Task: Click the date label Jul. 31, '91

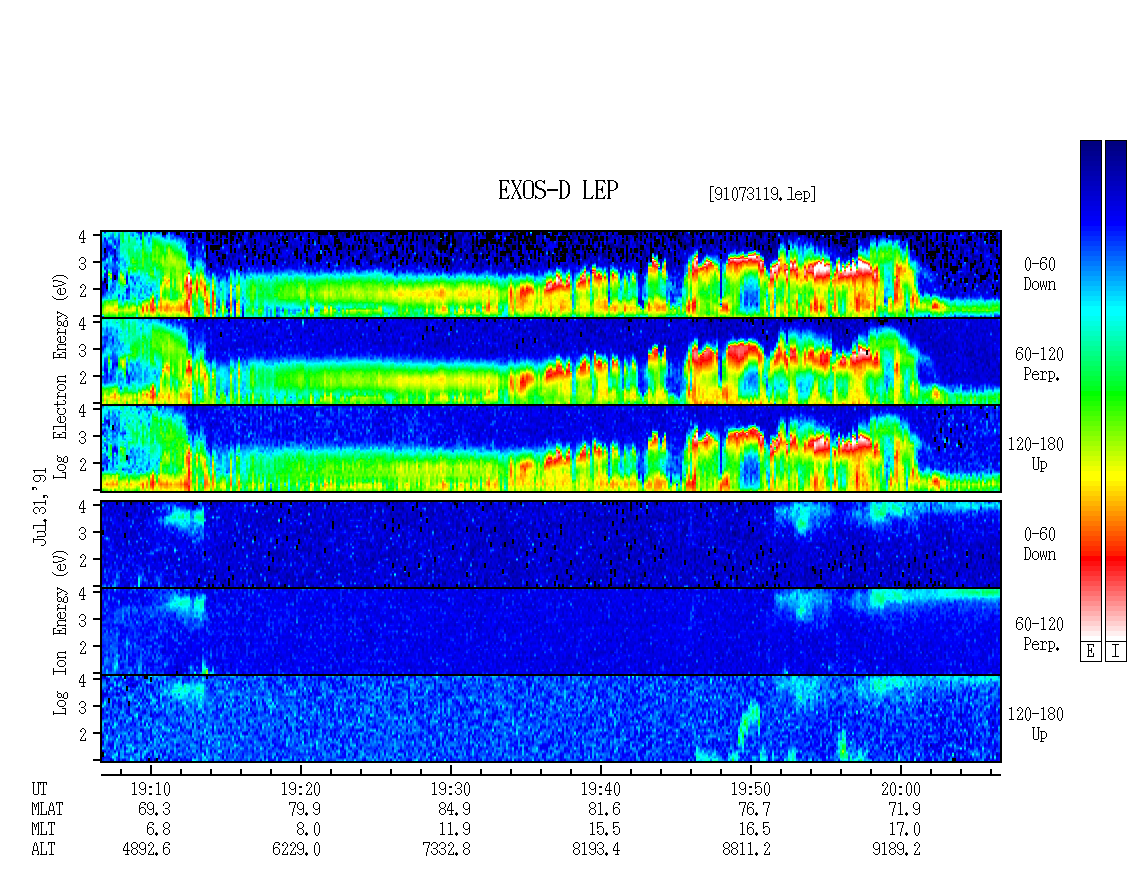Action: tap(40, 507)
